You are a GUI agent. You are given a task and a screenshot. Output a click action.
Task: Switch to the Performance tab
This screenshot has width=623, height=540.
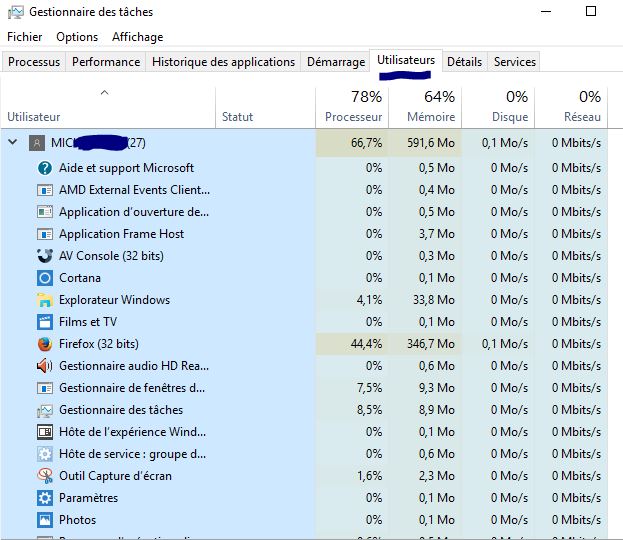(106, 62)
